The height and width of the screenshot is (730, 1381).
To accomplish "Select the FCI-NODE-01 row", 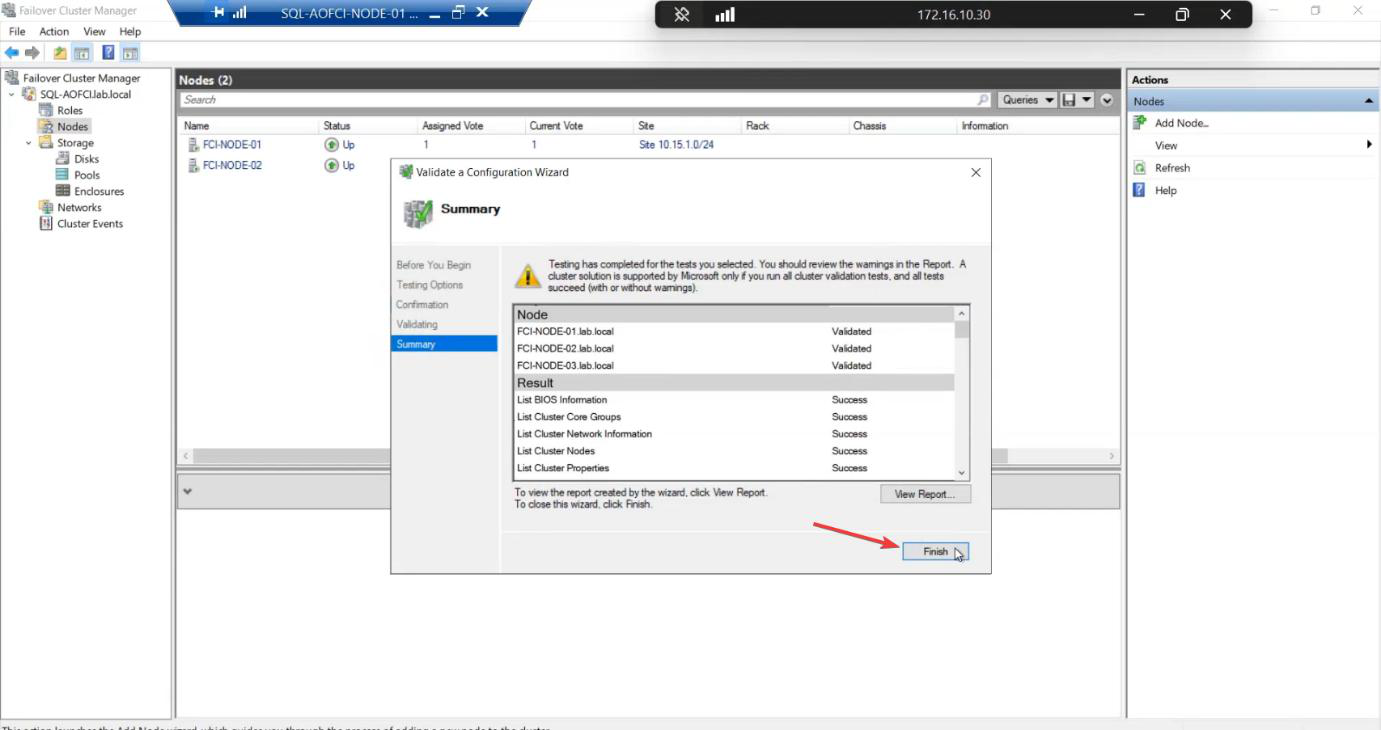I will click(648, 145).
